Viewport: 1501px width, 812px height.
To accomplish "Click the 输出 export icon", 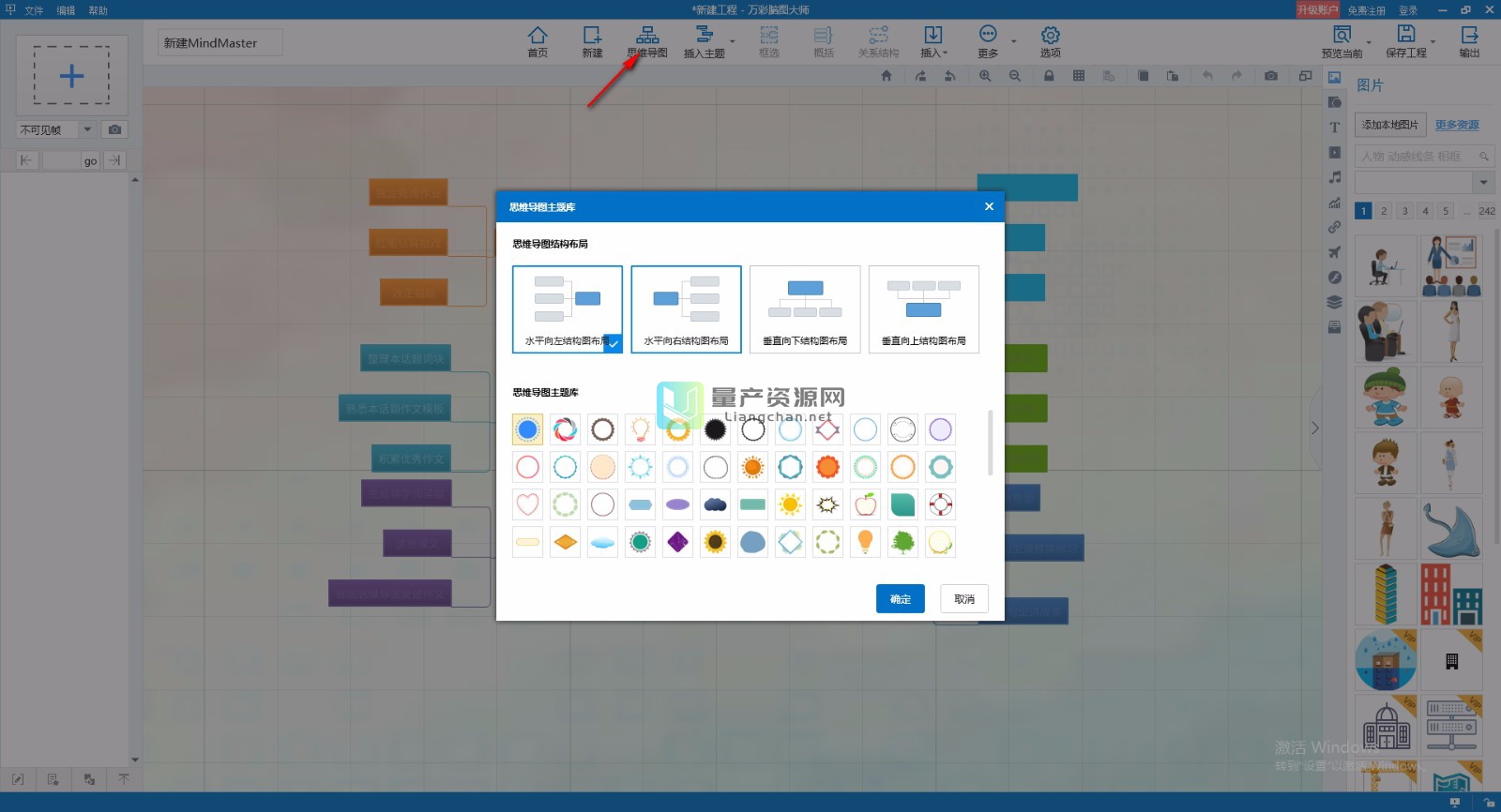I will pos(1469,41).
